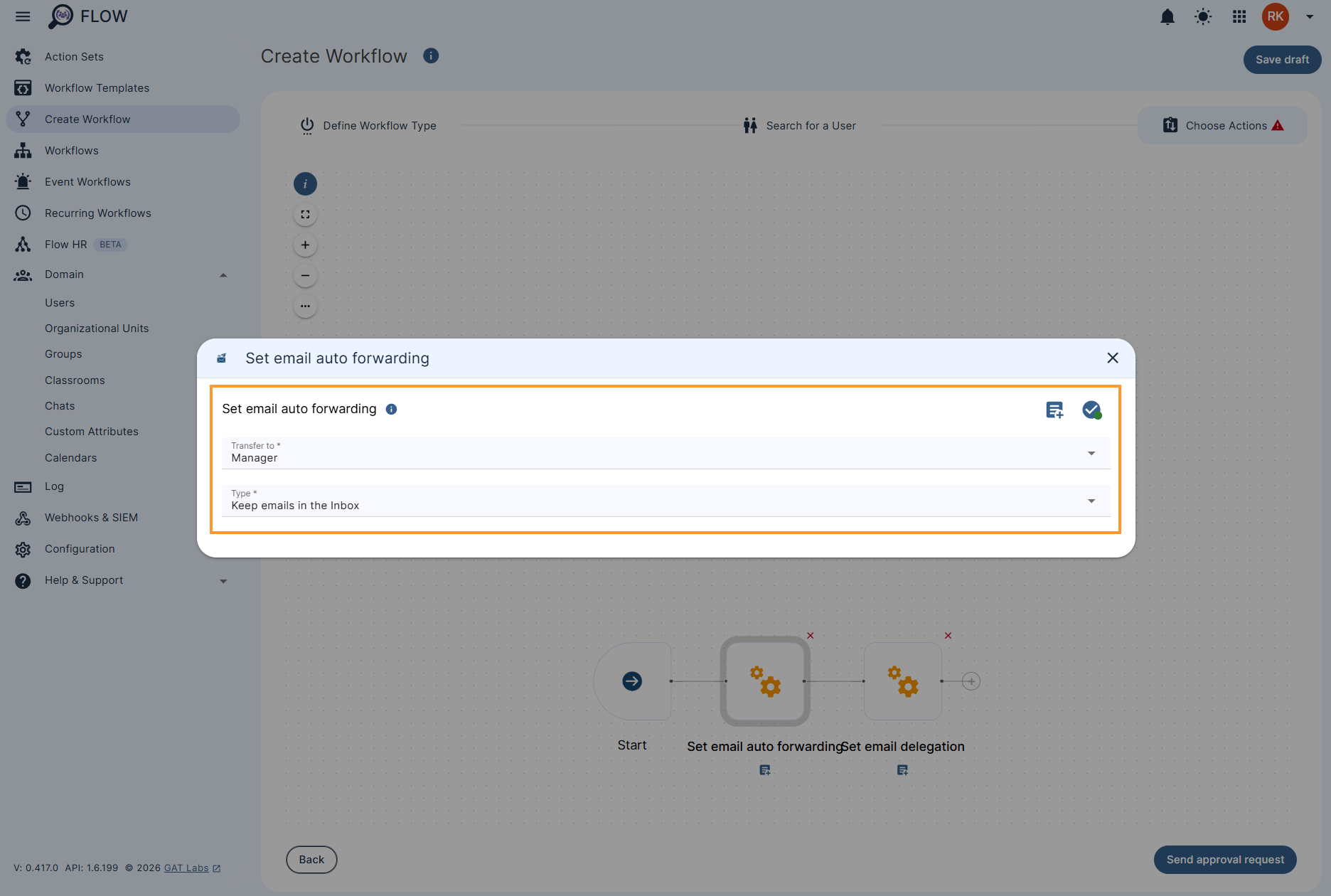The image size is (1331, 896).
Task: Open the notifications bell
Action: coord(1167,16)
